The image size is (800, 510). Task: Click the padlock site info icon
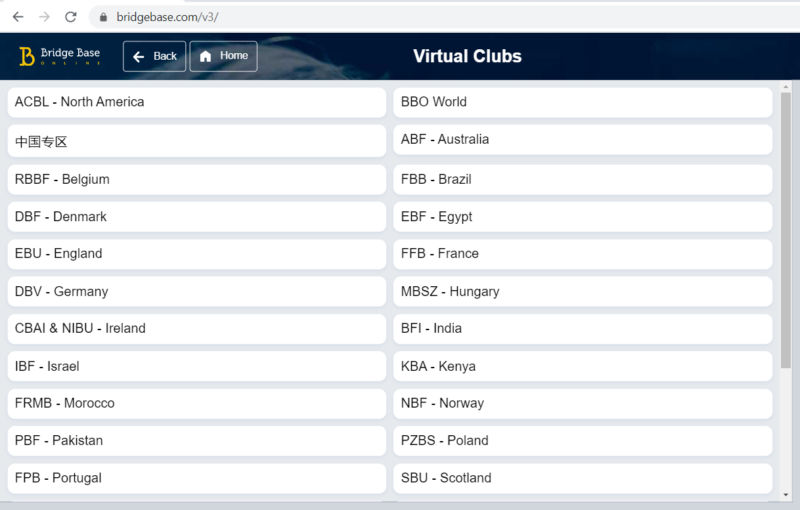pos(104,17)
